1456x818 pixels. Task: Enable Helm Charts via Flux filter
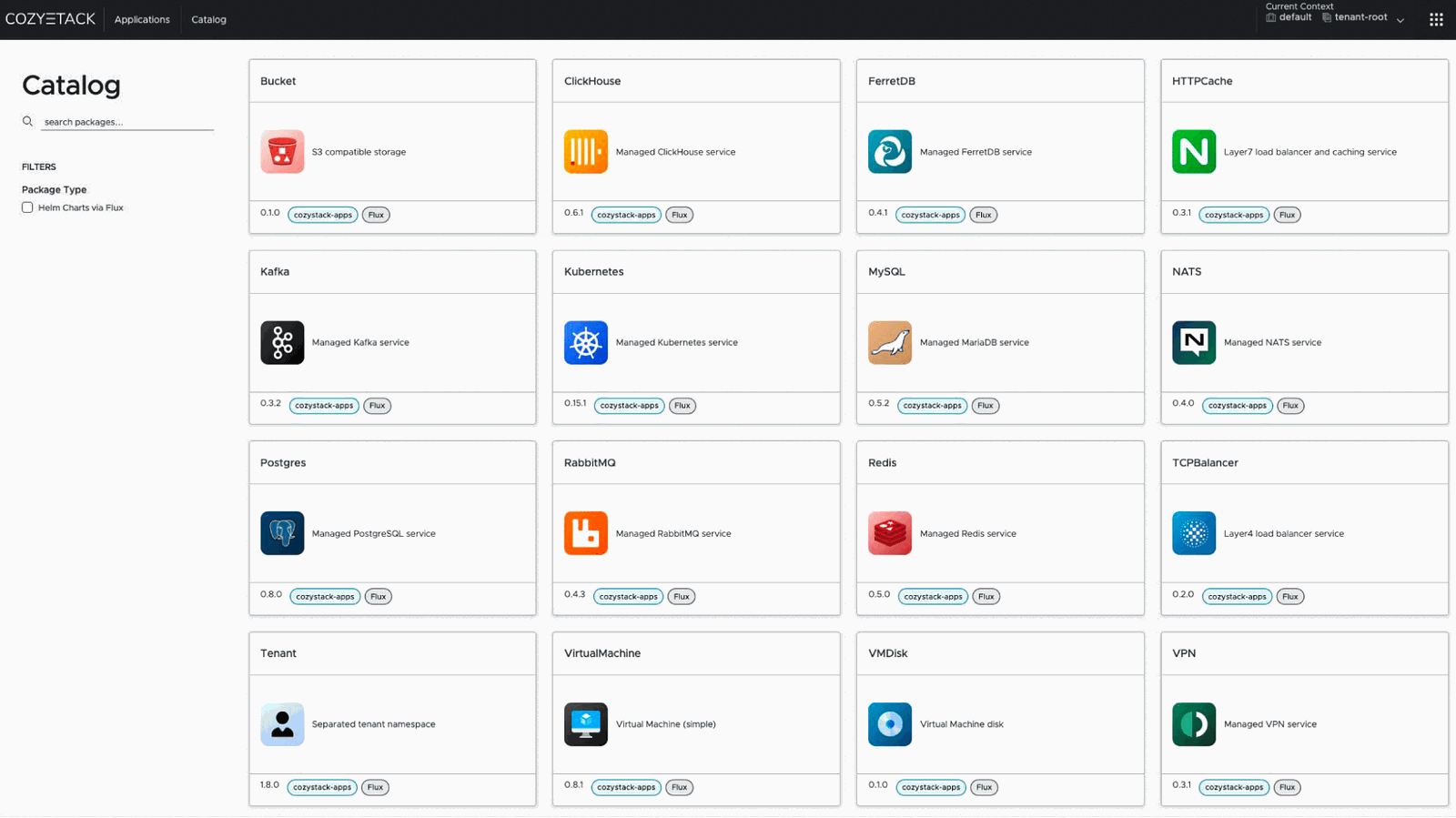click(27, 207)
